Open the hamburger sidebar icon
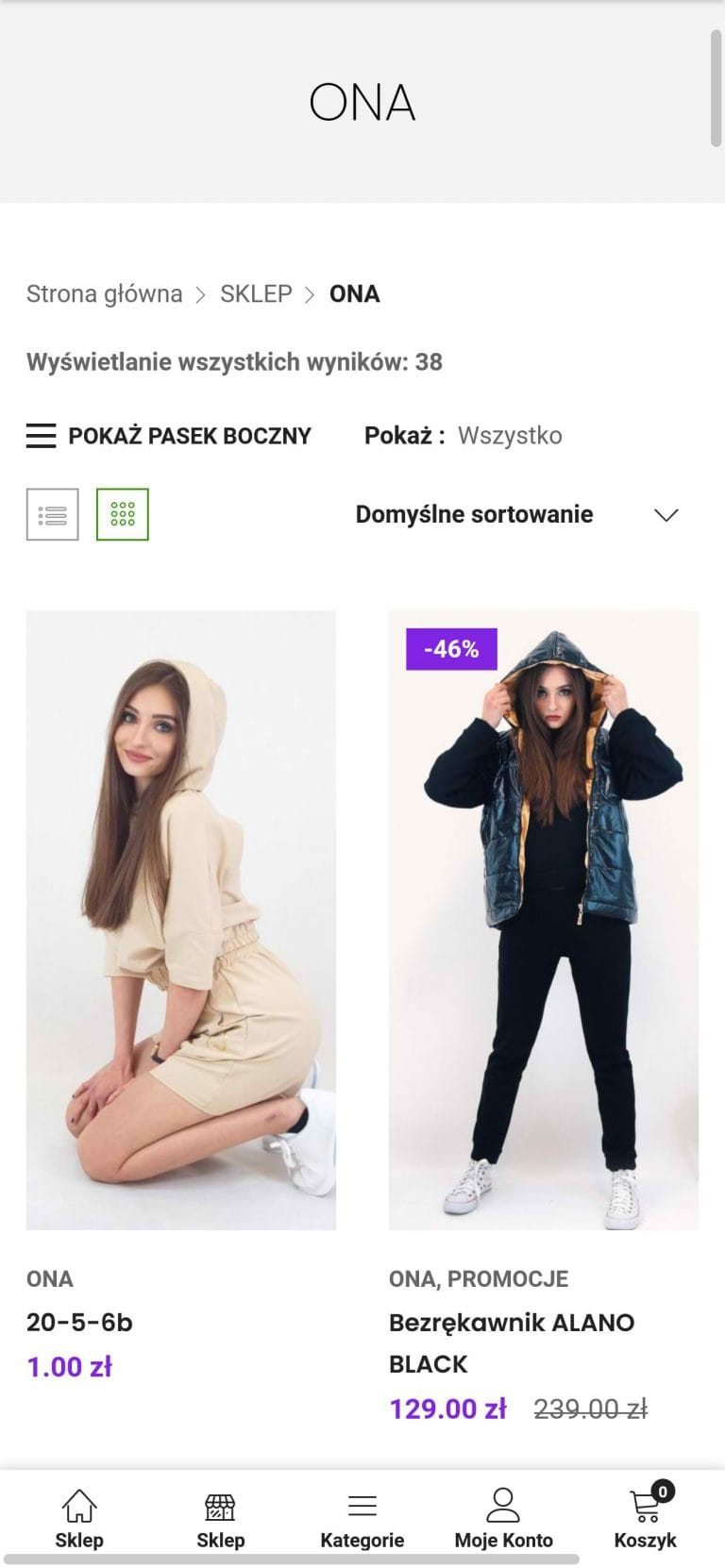Image resolution: width=725 pixels, height=1568 pixels. click(x=41, y=436)
